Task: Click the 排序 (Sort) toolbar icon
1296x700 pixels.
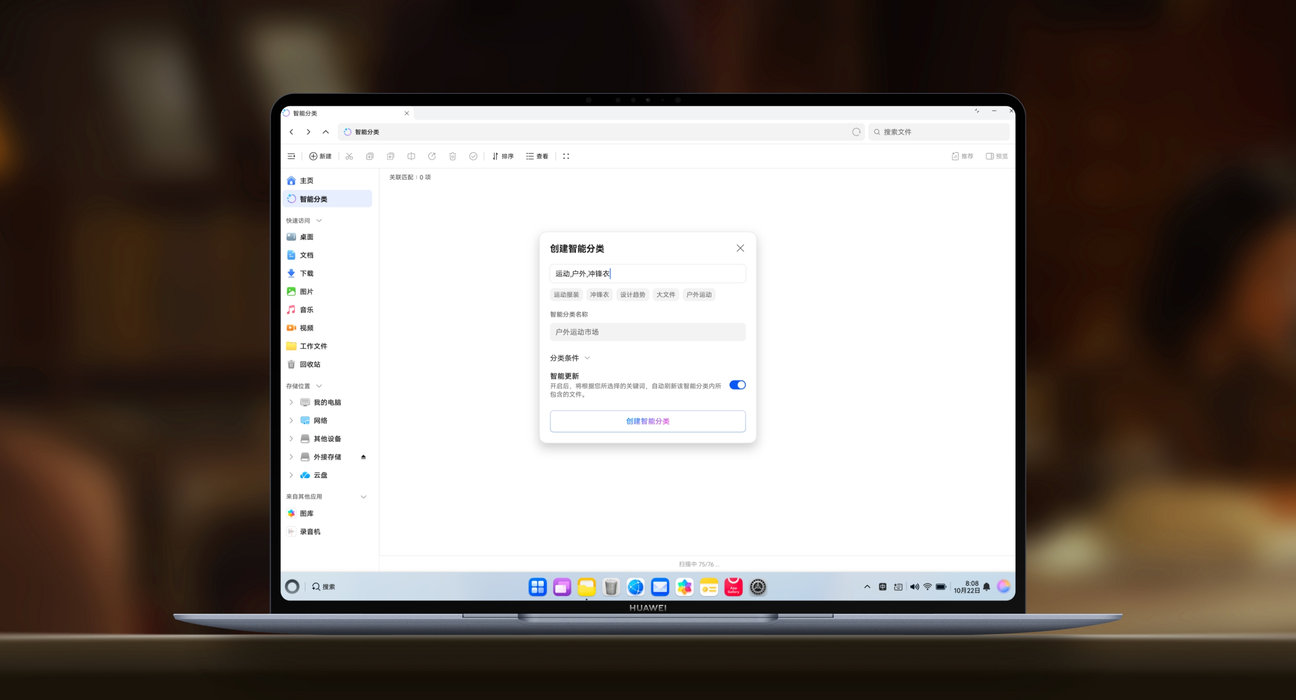Action: point(503,156)
